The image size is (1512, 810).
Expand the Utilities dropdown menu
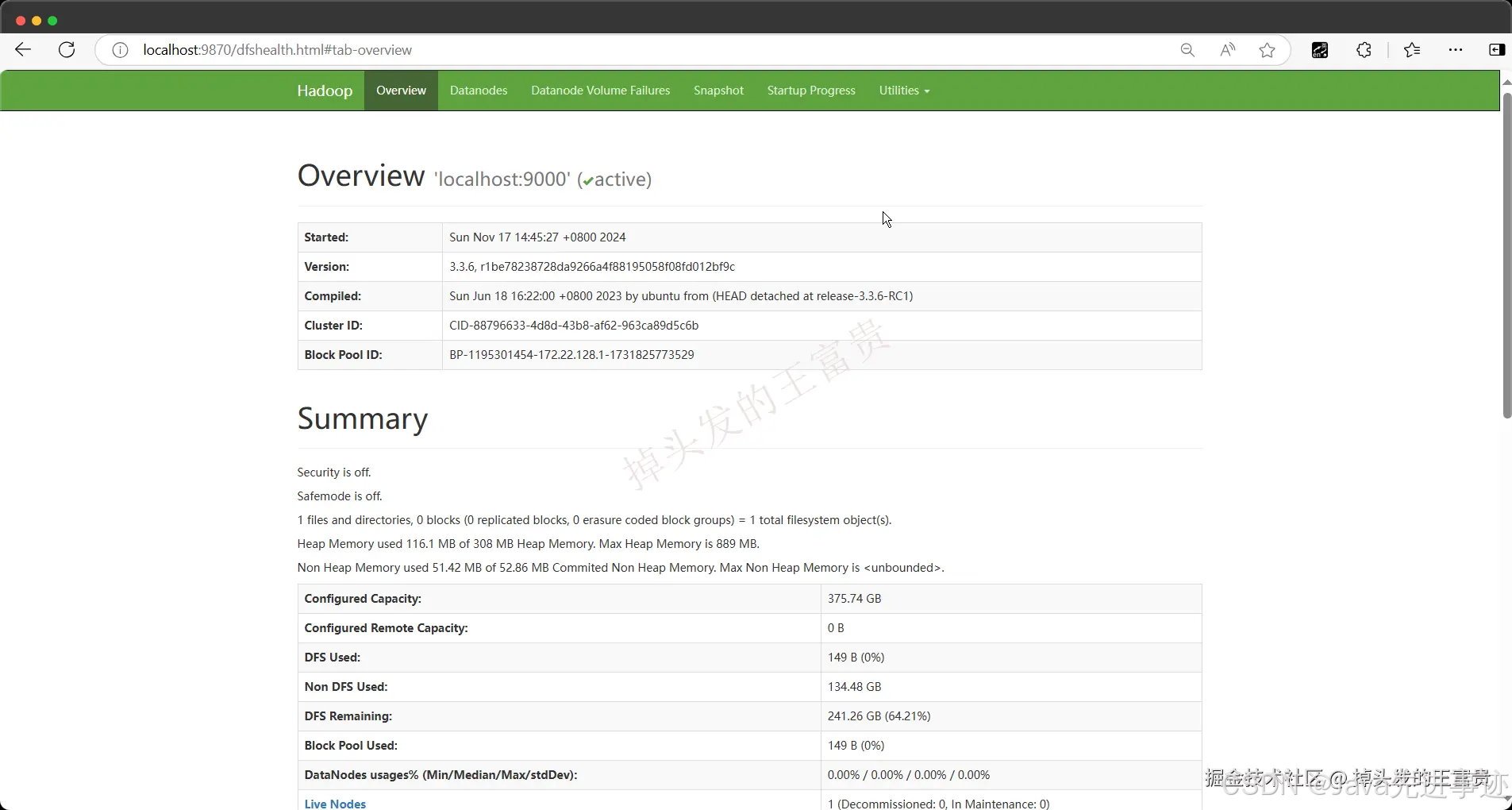[x=904, y=91]
